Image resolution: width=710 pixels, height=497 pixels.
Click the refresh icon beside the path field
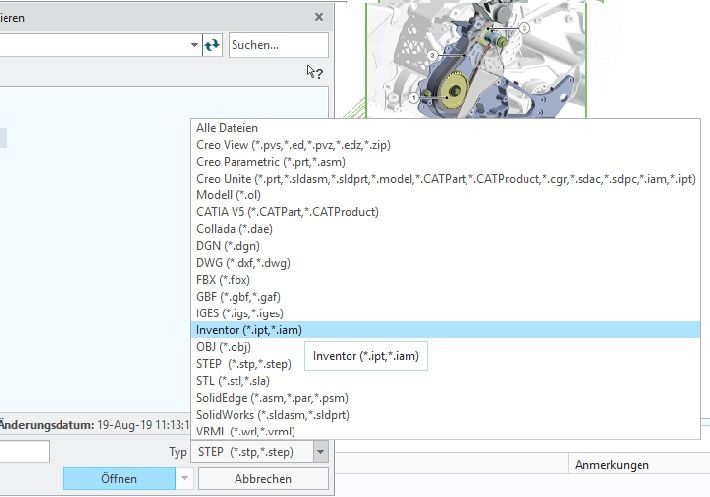[212, 45]
